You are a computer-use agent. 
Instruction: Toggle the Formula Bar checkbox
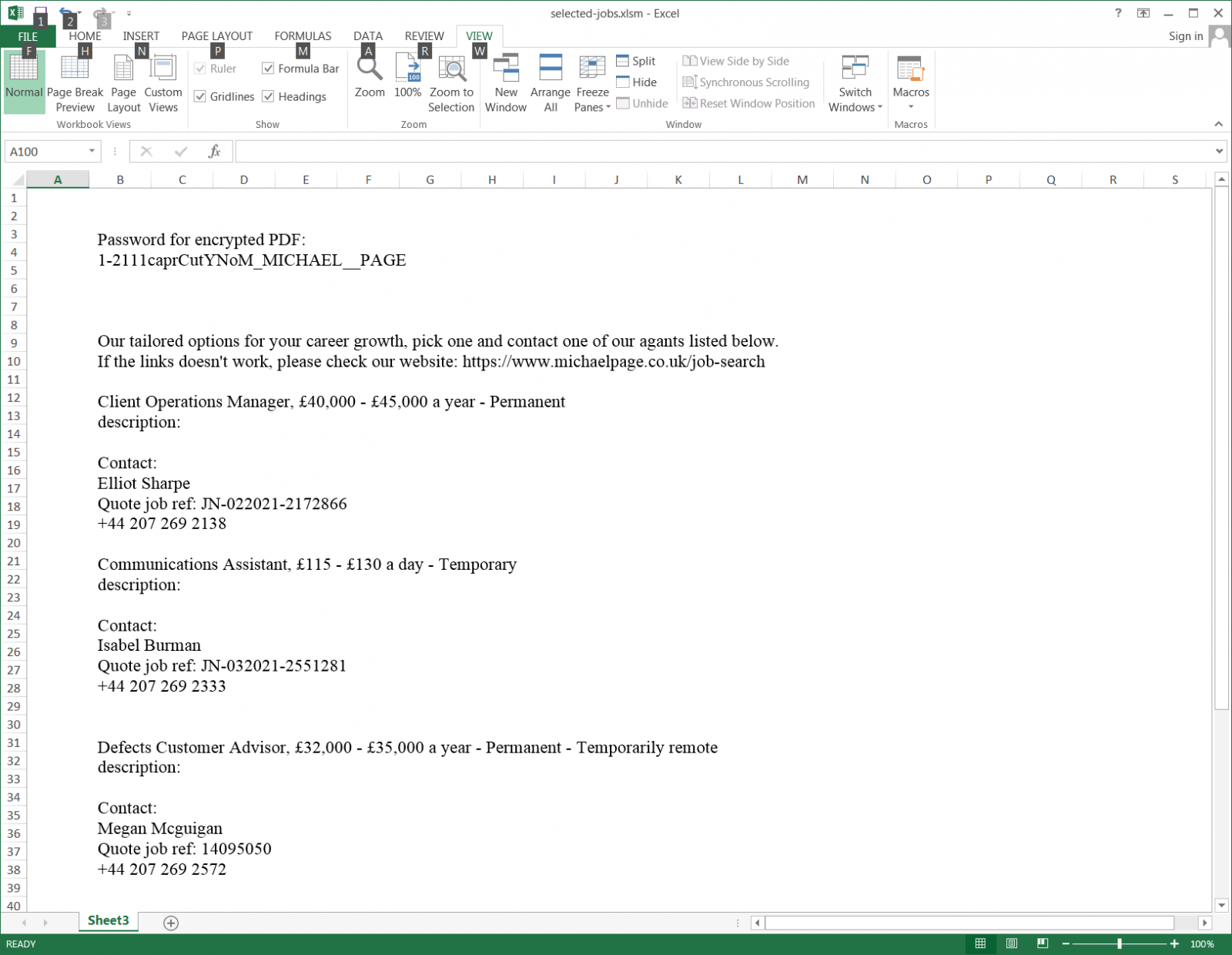268,69
